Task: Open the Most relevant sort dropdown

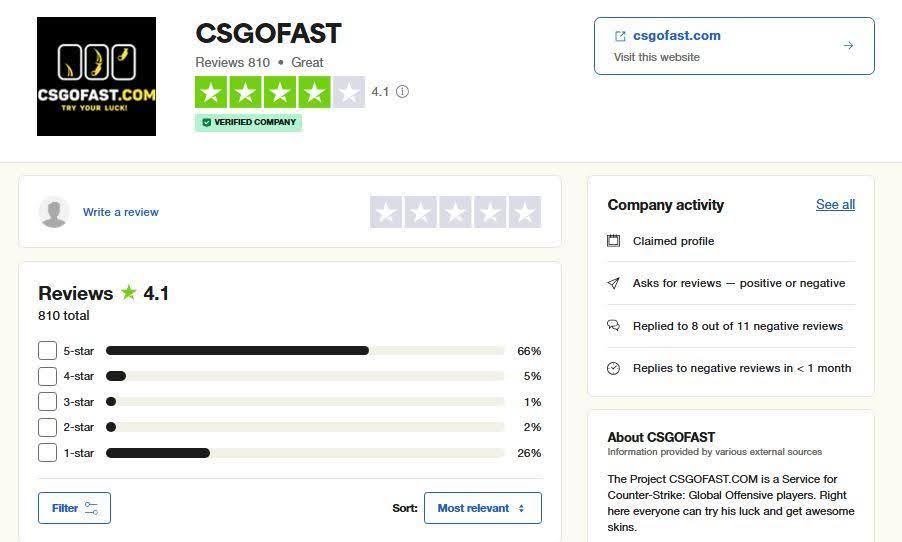Action: pyautogui.click(x=482, y=508)
